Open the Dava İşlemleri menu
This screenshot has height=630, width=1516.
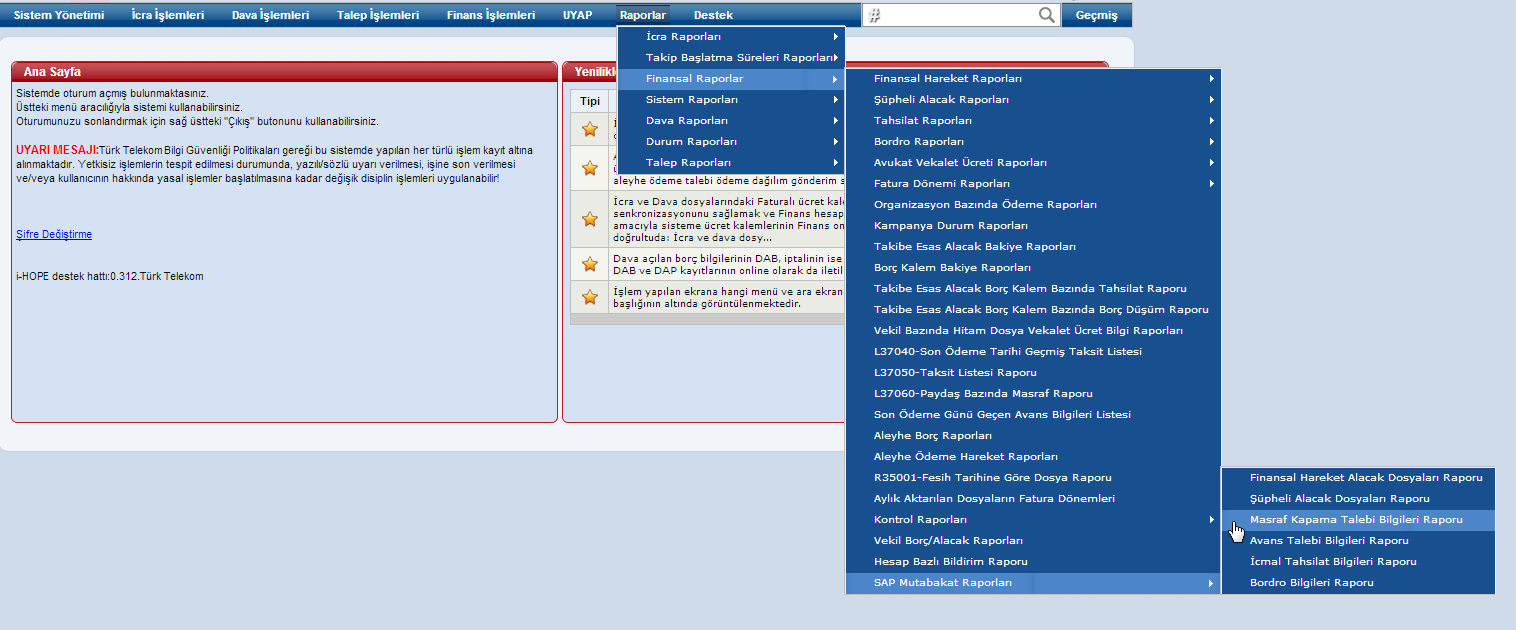point(270,15)
